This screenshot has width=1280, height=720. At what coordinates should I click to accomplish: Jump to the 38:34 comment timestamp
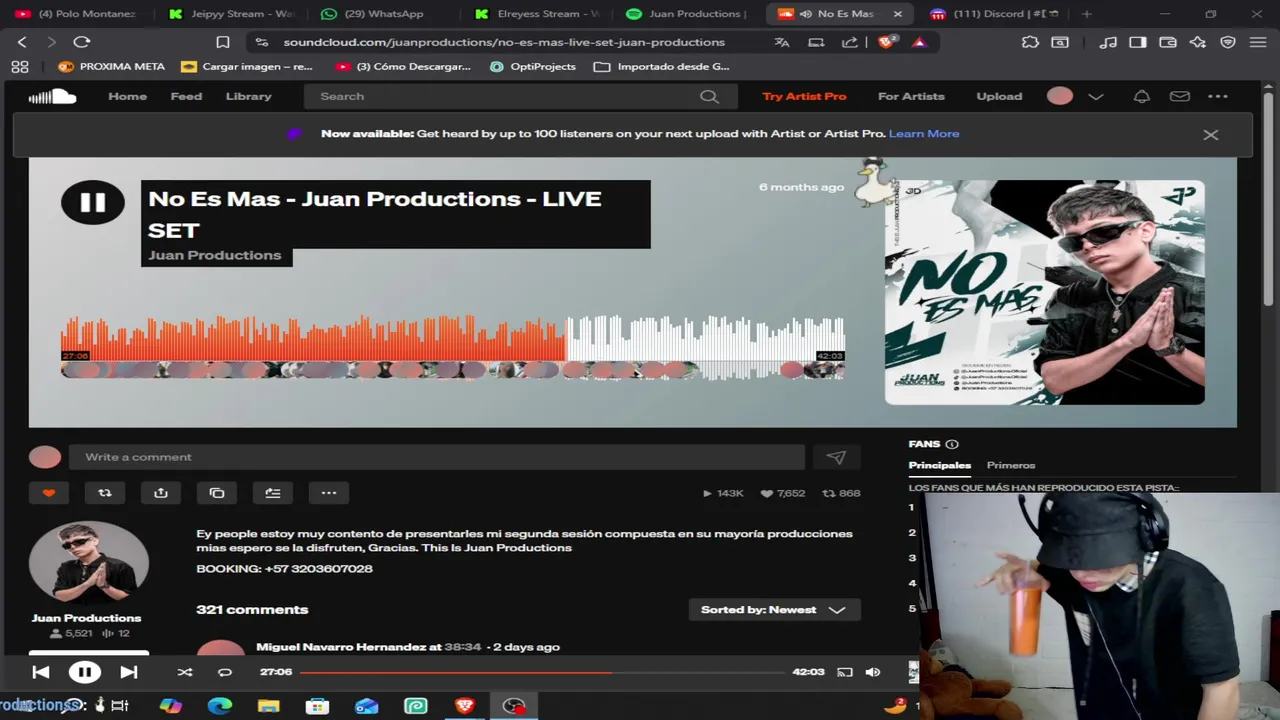point(463,647)
